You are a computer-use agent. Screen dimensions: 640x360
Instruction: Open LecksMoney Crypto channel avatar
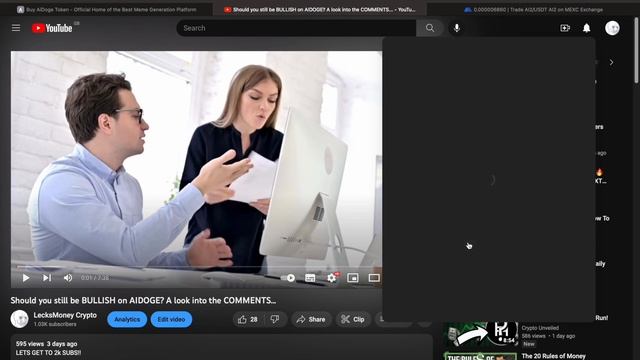coord(19,319)
